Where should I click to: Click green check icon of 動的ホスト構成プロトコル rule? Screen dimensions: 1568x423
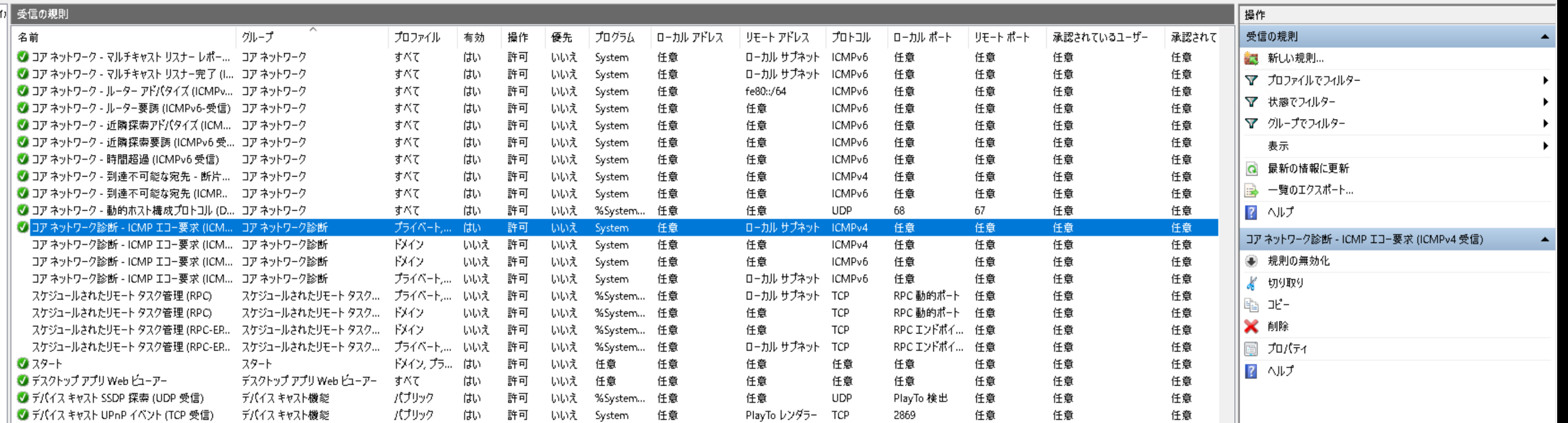[23, 211]
